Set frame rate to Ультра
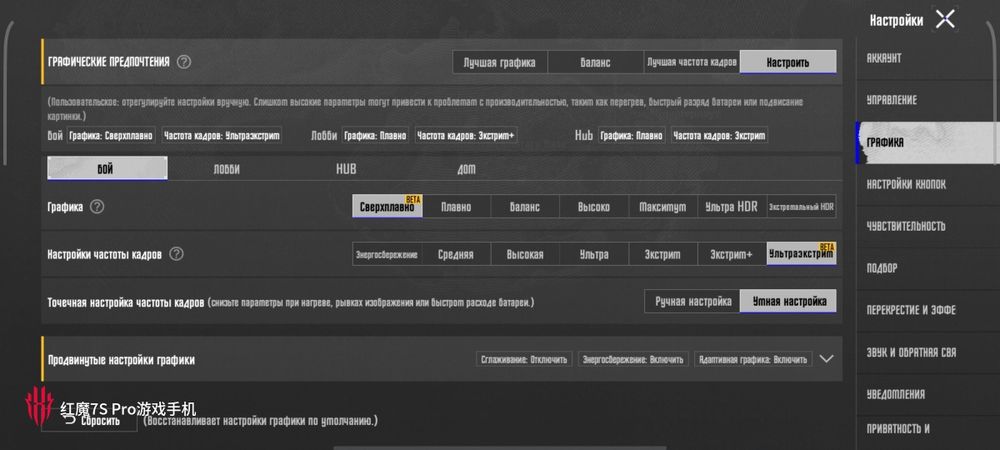 pyautogui.click(x=594, y=254)
